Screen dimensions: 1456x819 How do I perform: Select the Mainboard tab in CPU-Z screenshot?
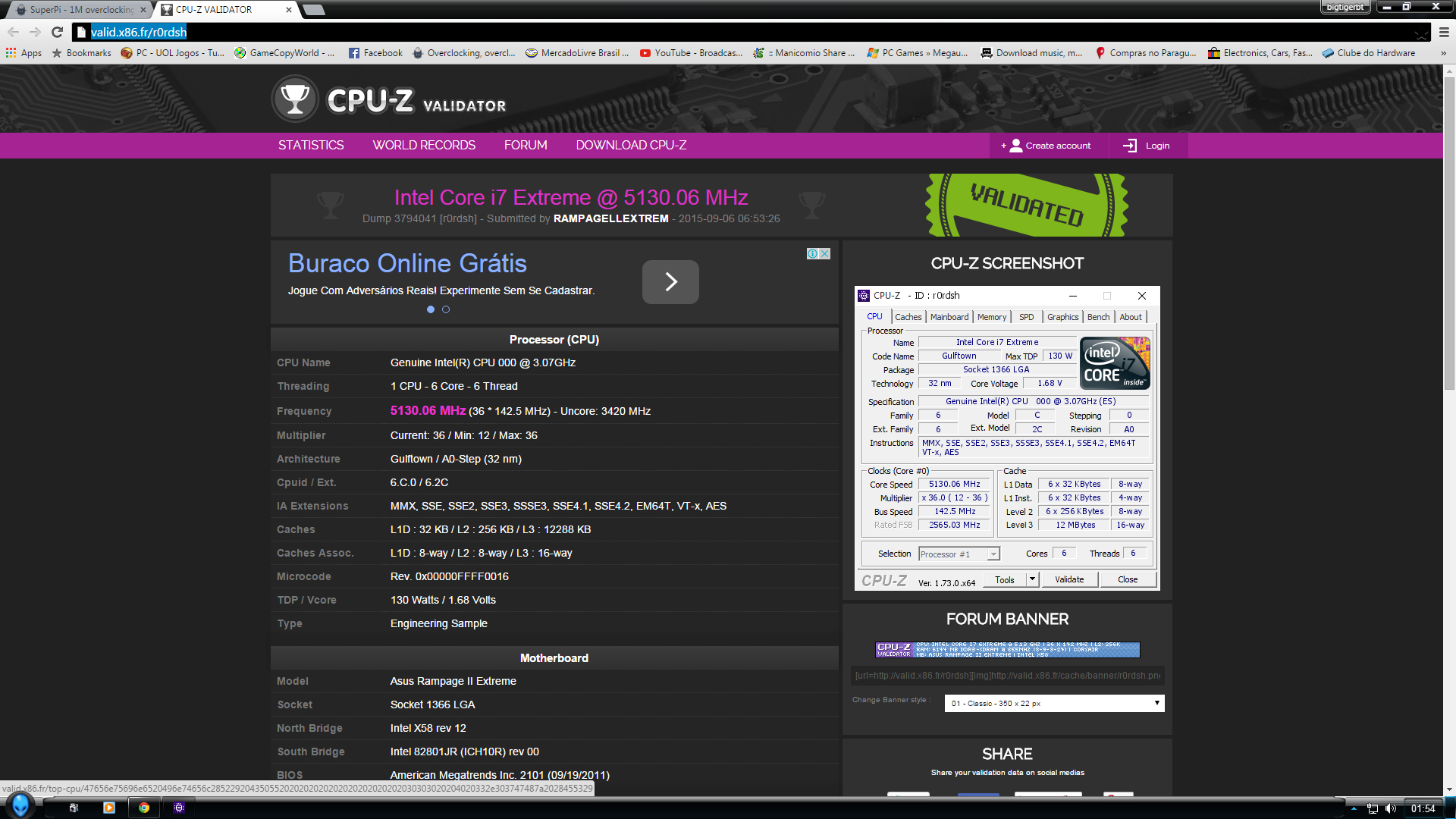click(949, 317)
